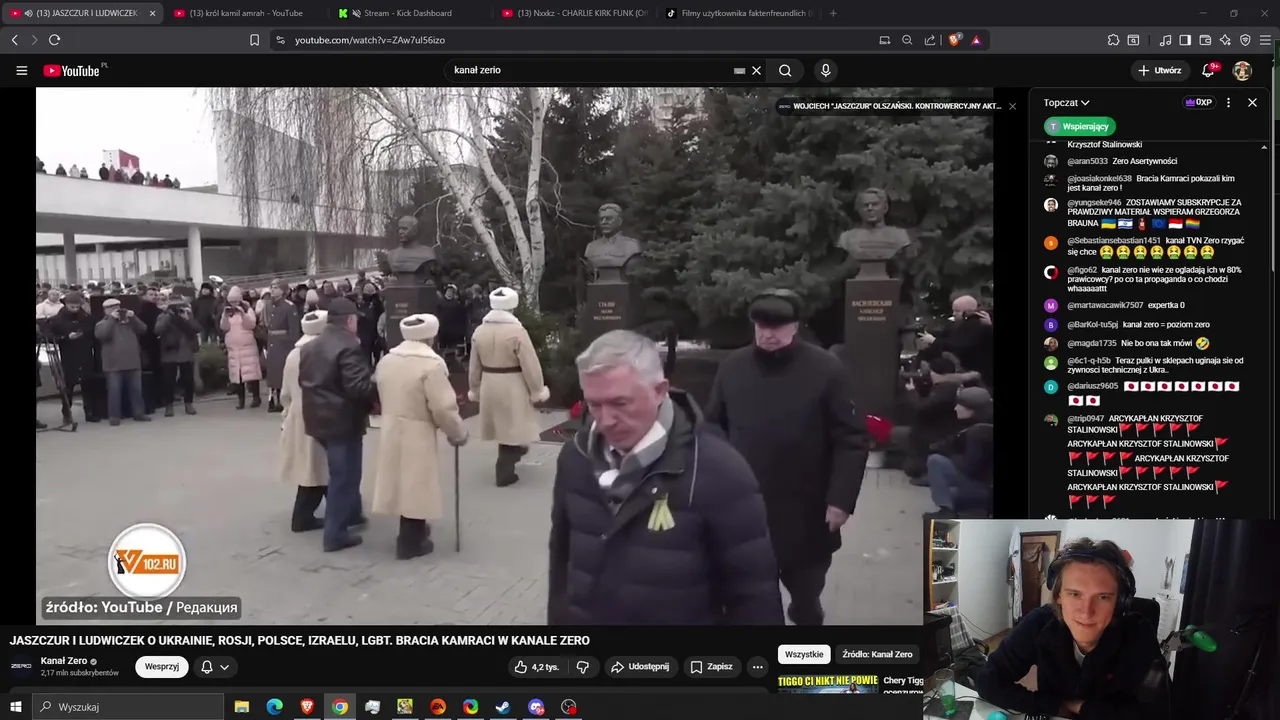Open YouTube notifications bell
Viewport: 1280px width, 720px height.
pos(1208,70)
